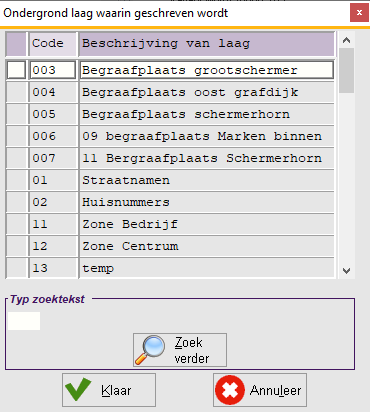Select row marker for code 005
The width and height of the screenshot is (370, 412).
[16, 114]
